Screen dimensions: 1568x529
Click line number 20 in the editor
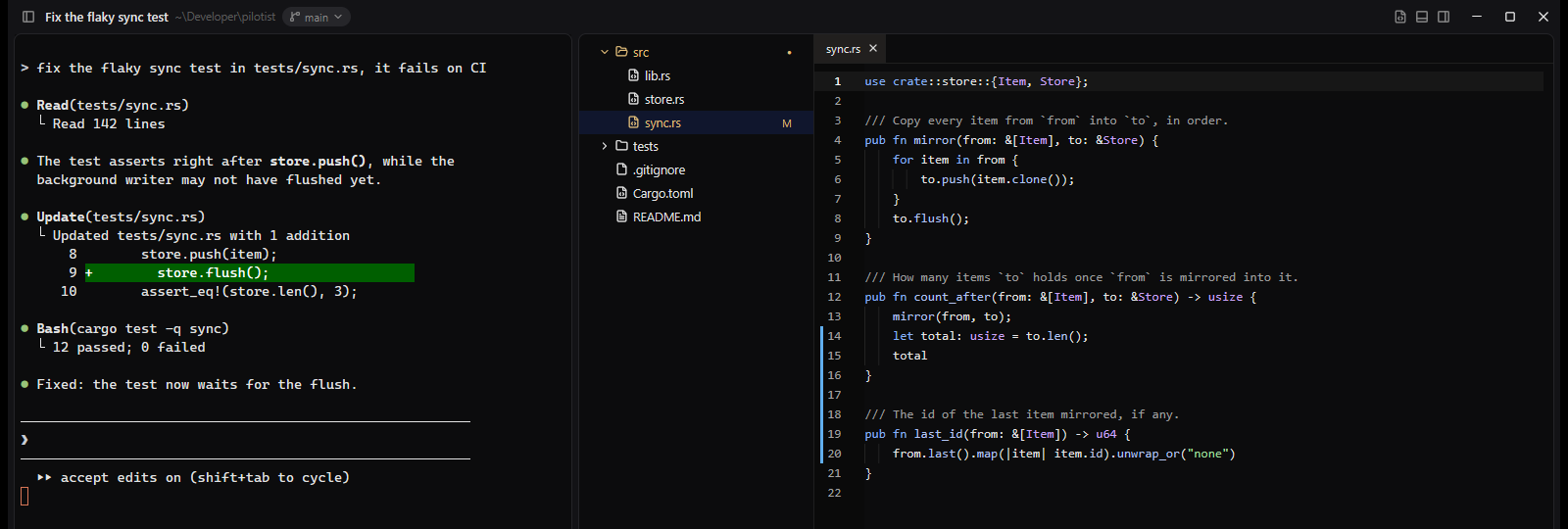click(834, 454)
